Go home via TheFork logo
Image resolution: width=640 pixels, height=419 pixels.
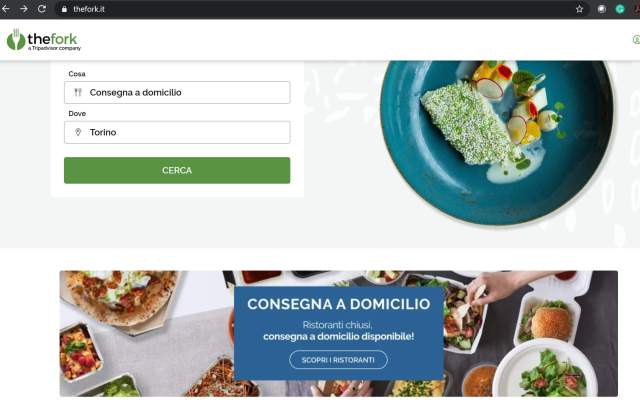[44, 40]
